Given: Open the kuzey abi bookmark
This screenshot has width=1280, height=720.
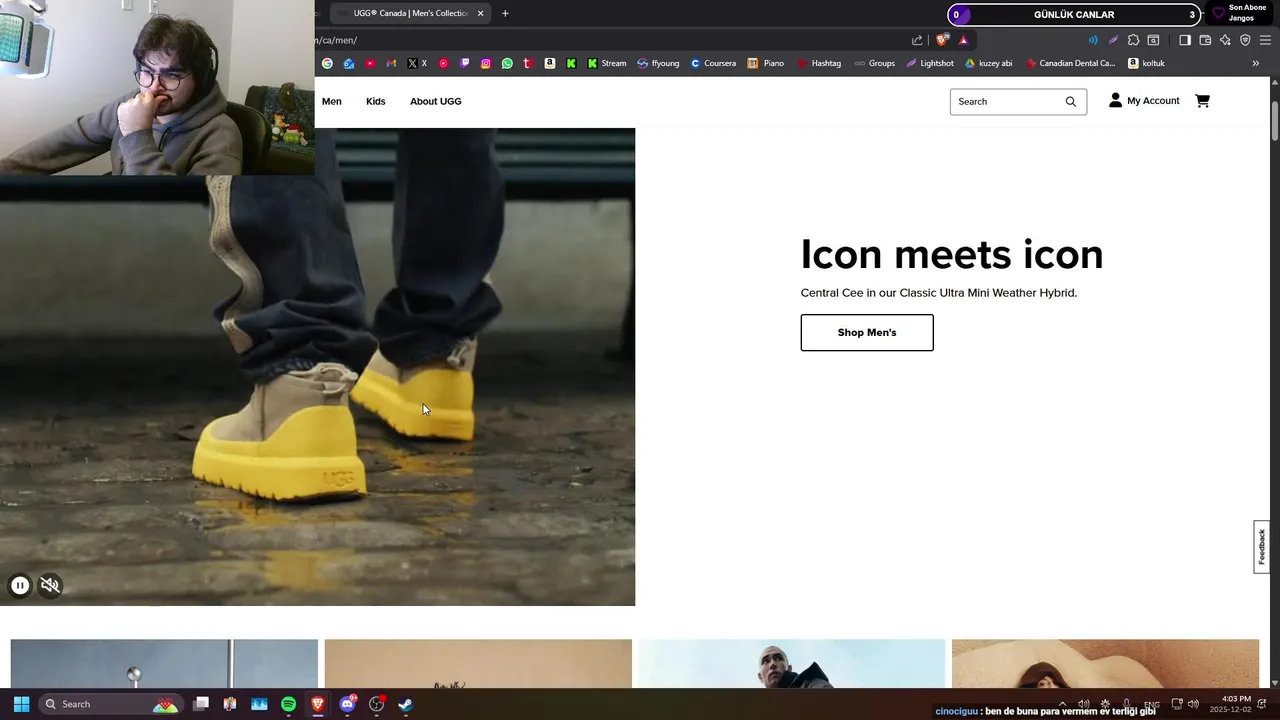Looking at the screenshot, I should point(988,63).
